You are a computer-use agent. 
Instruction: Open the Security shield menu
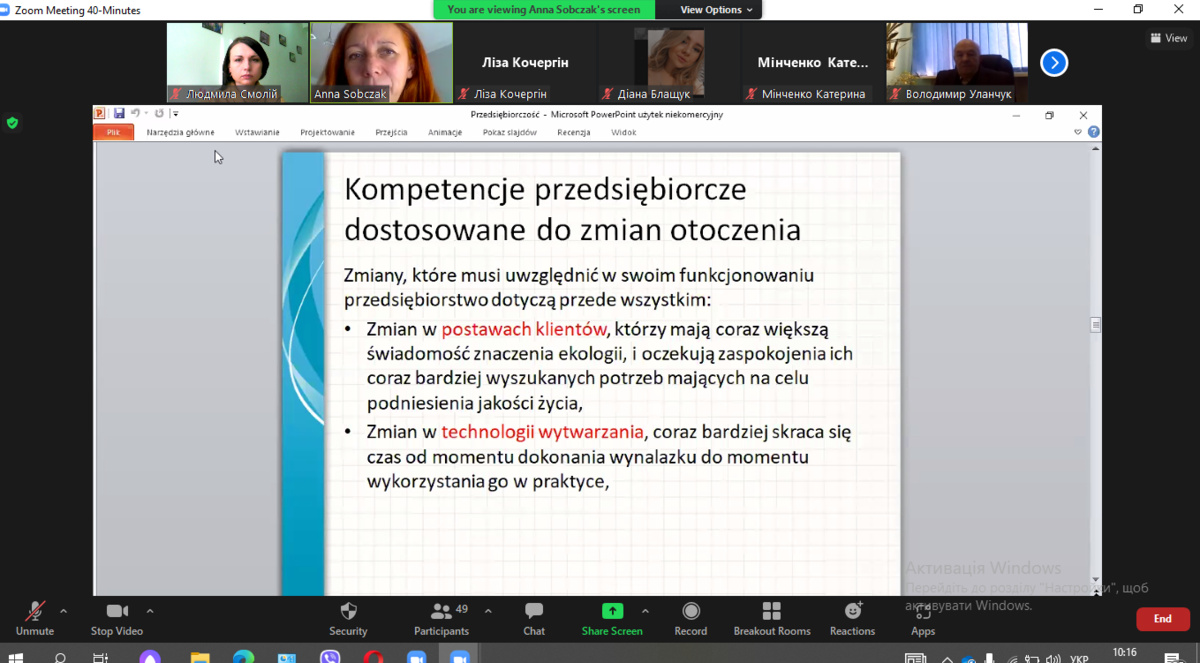point(348,619)
